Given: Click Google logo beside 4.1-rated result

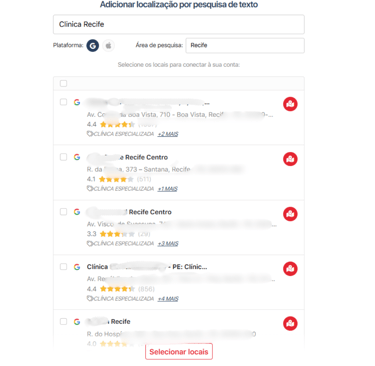Looking at the screenshot, I should (x=77, y=157).
